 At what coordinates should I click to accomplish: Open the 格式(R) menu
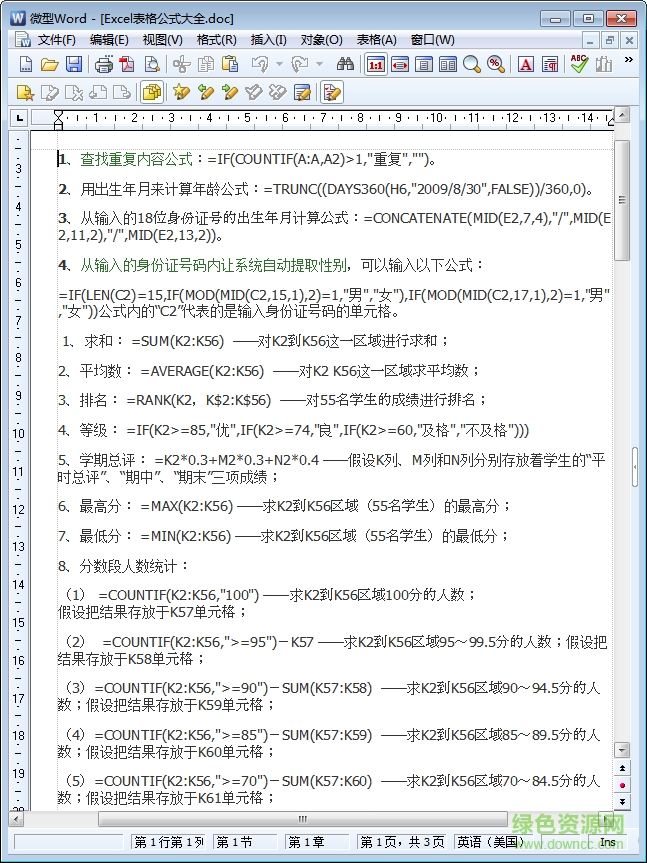(216, 40)
